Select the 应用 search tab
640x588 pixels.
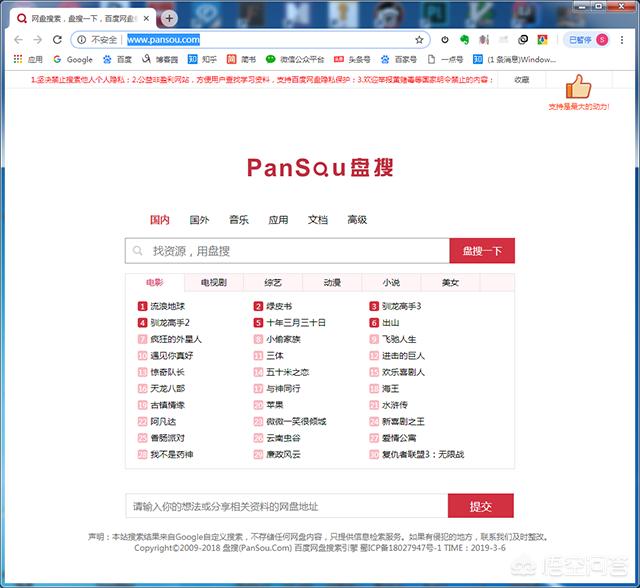tap(278, 220)
